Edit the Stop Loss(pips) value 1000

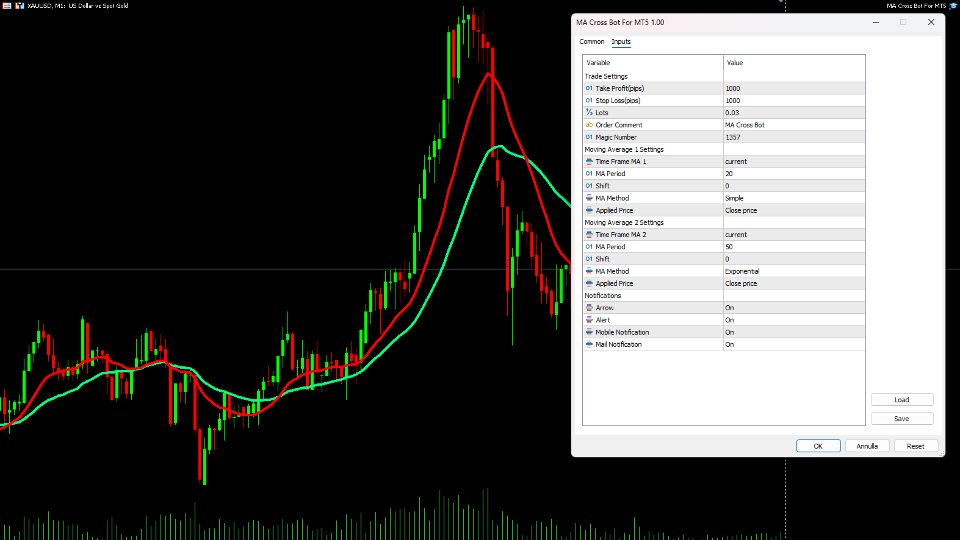[794, 100]
